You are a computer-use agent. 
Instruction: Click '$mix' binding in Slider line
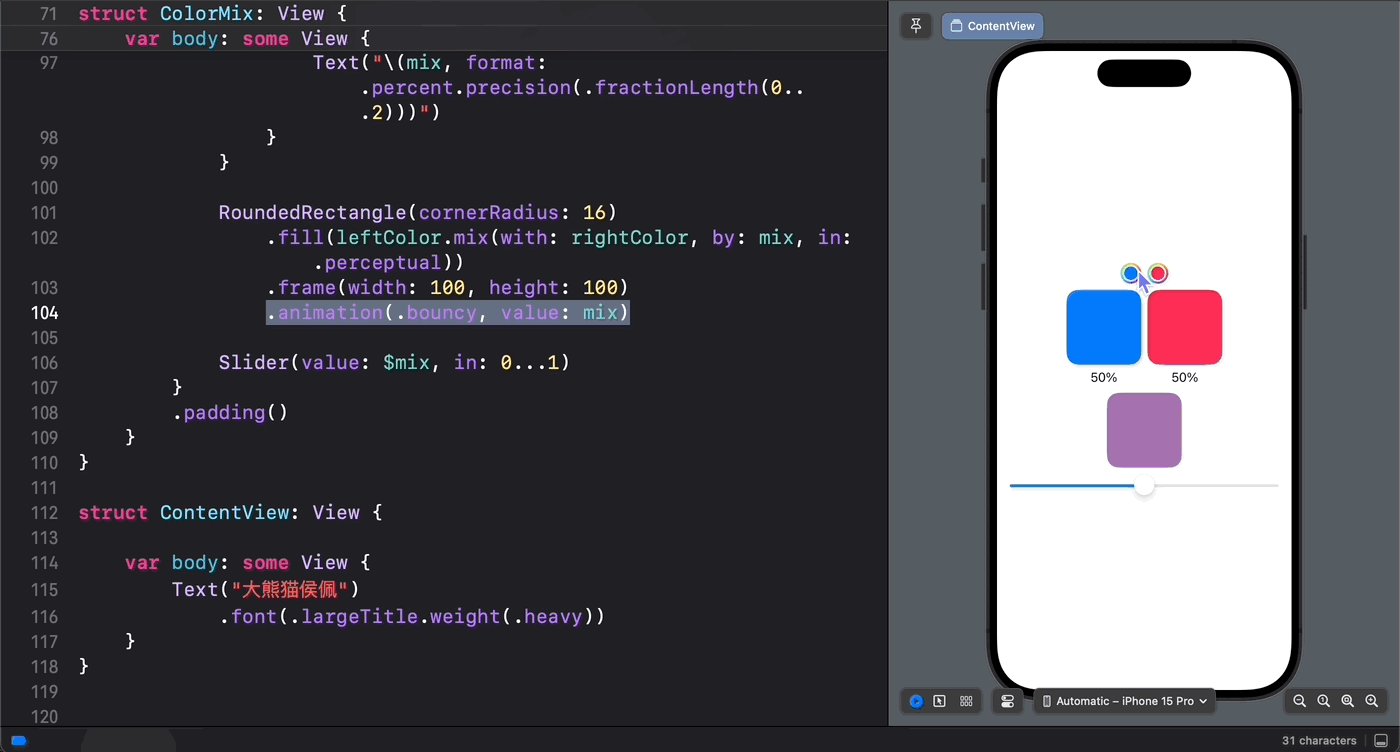click(406, 363)
